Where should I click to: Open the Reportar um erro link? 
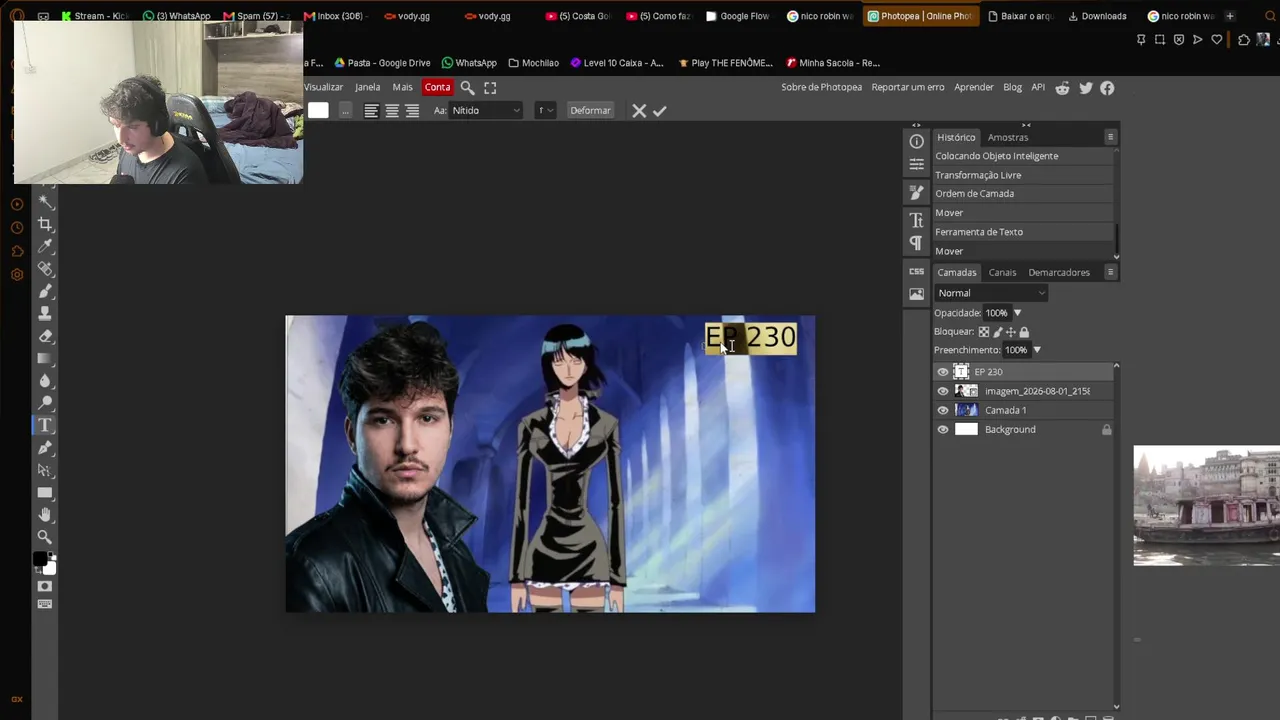[907, 88]
